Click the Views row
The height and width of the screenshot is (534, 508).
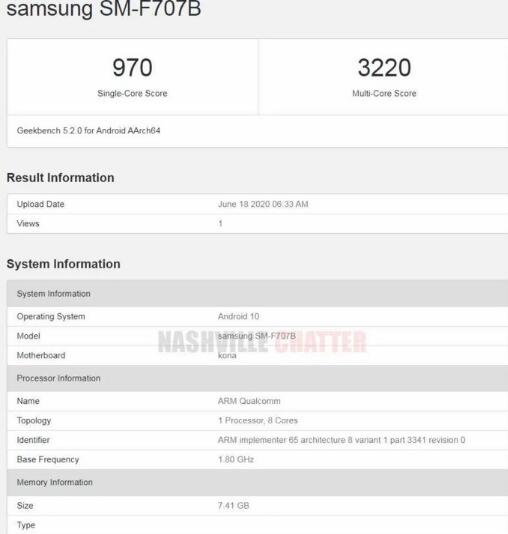(257, 223)
